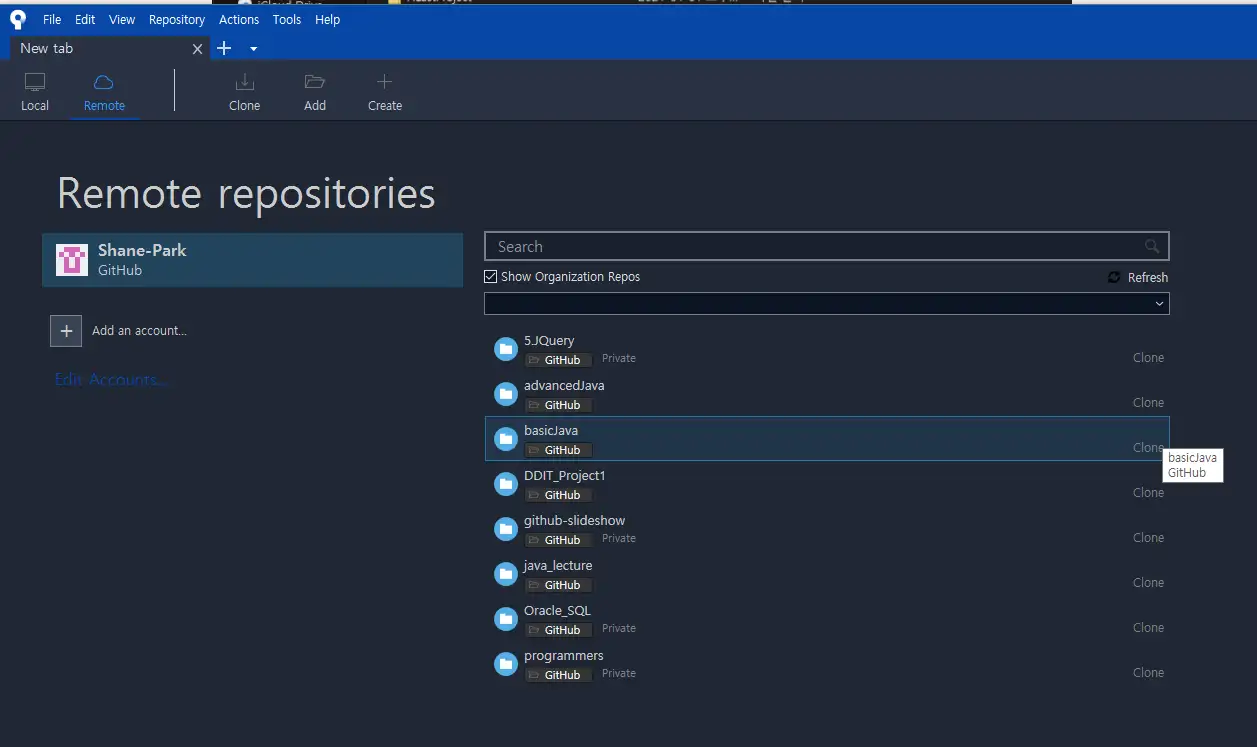Open the Local repositories view
The image size is (1257, 747).
coord(35,92)
